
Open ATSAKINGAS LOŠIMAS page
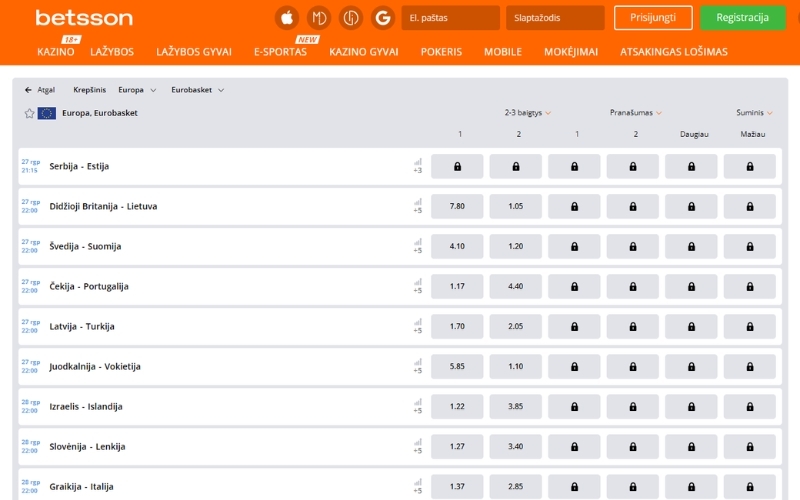pos(673,52)
